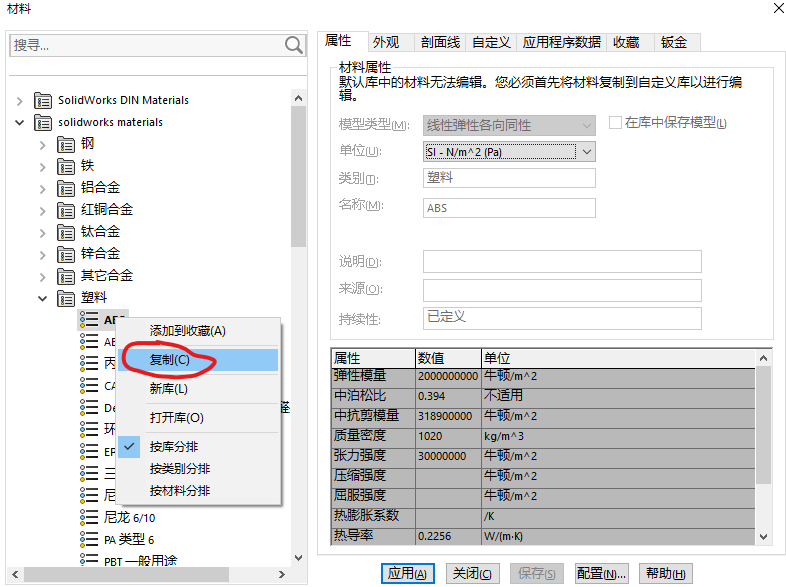Click the selected ABS material icon
786x587 pixels.
(89, 319)
